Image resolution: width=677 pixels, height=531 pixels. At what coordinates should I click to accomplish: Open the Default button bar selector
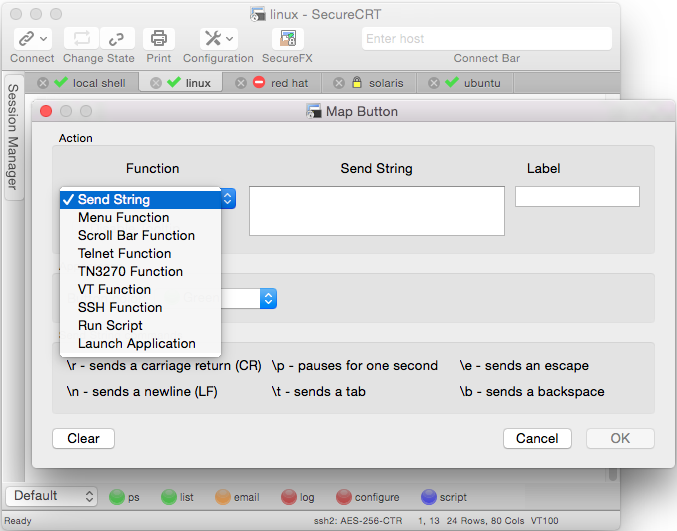point(51,496)
